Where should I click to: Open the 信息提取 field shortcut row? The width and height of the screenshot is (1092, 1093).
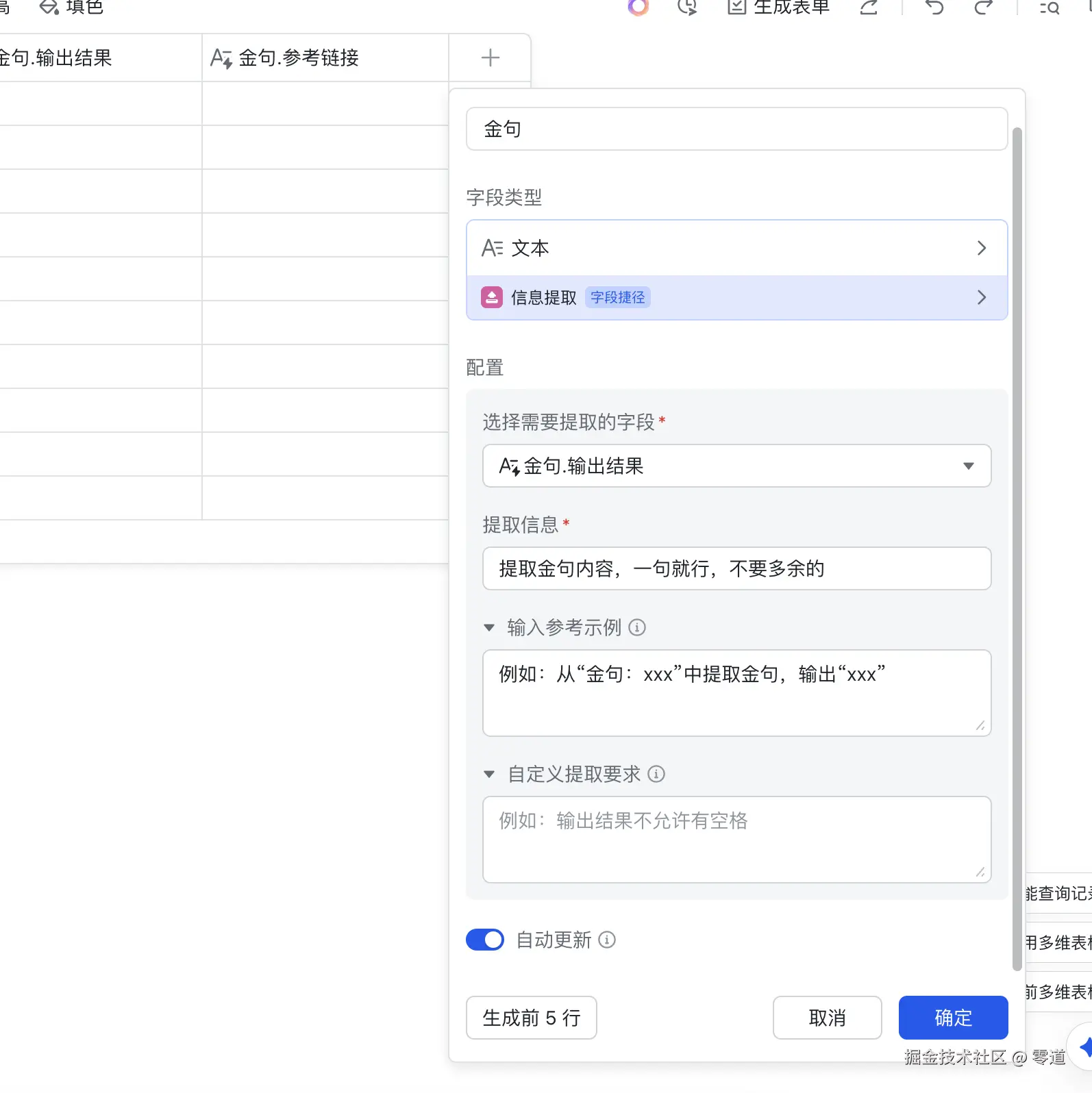(736, 297)
